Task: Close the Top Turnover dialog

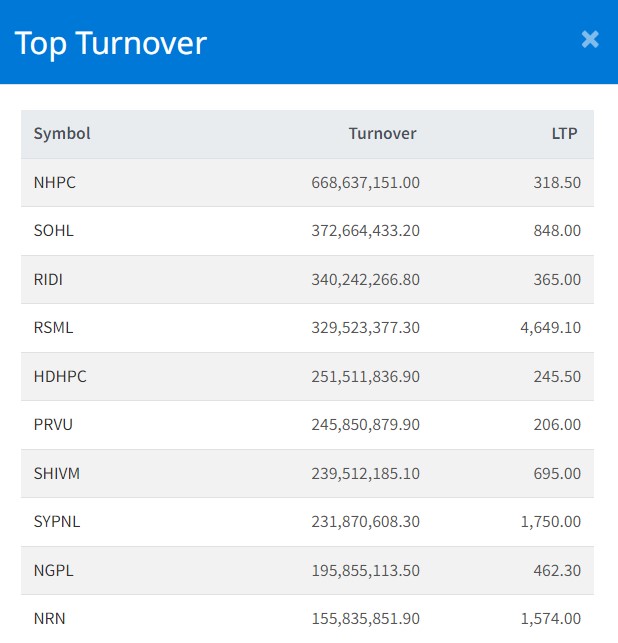Action: [x=590, y=39]
